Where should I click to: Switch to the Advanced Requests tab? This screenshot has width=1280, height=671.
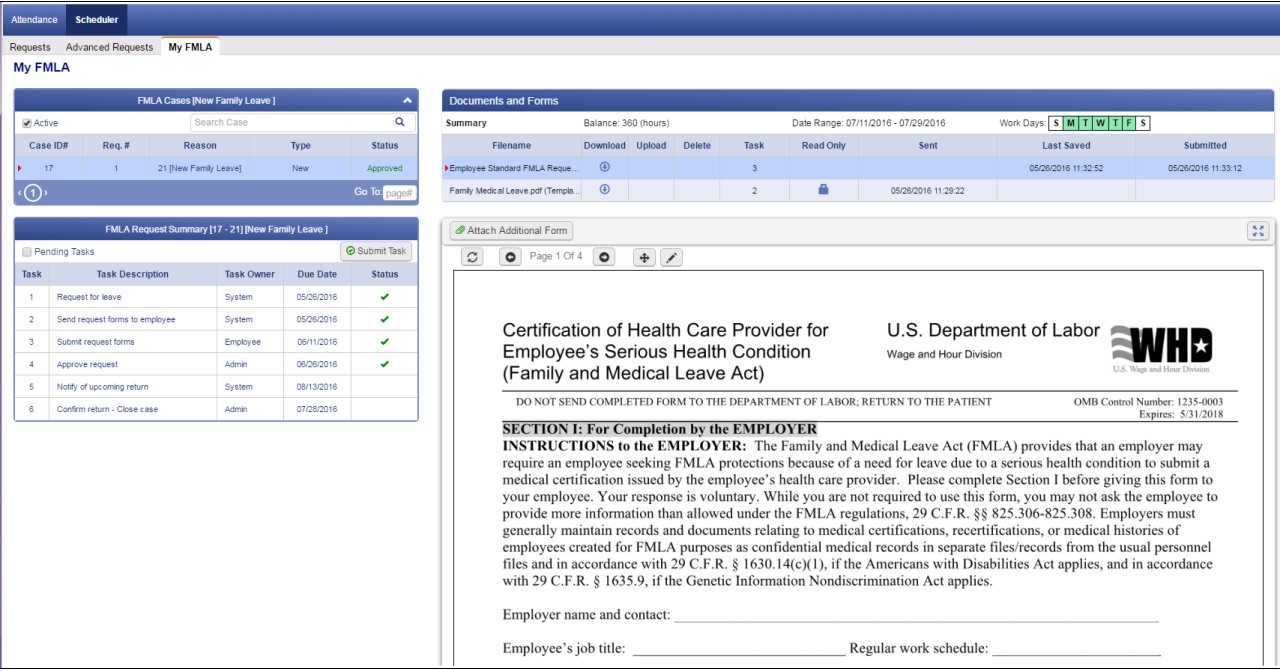click(x=109, y=47)
